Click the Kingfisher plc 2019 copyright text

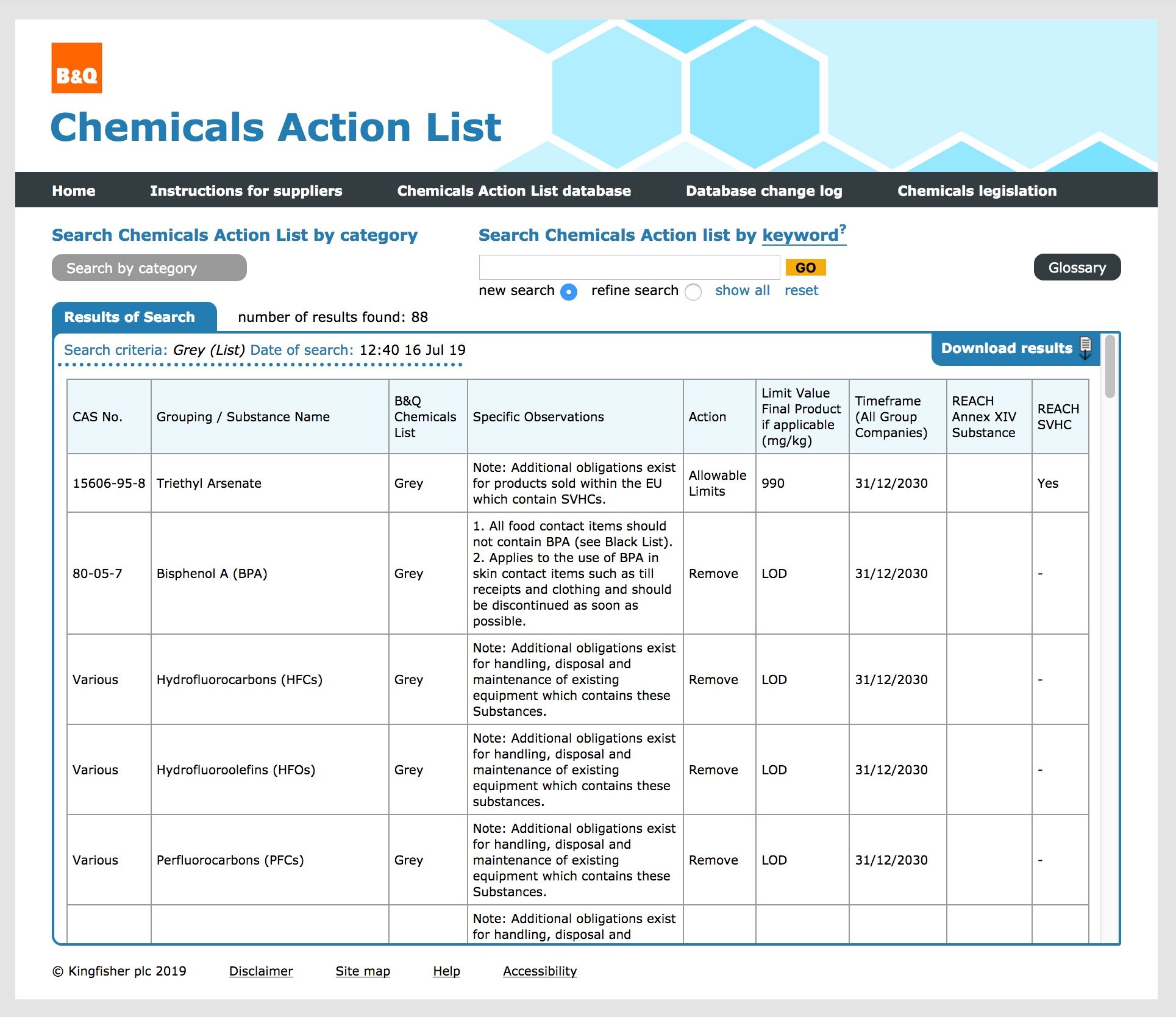119,971
